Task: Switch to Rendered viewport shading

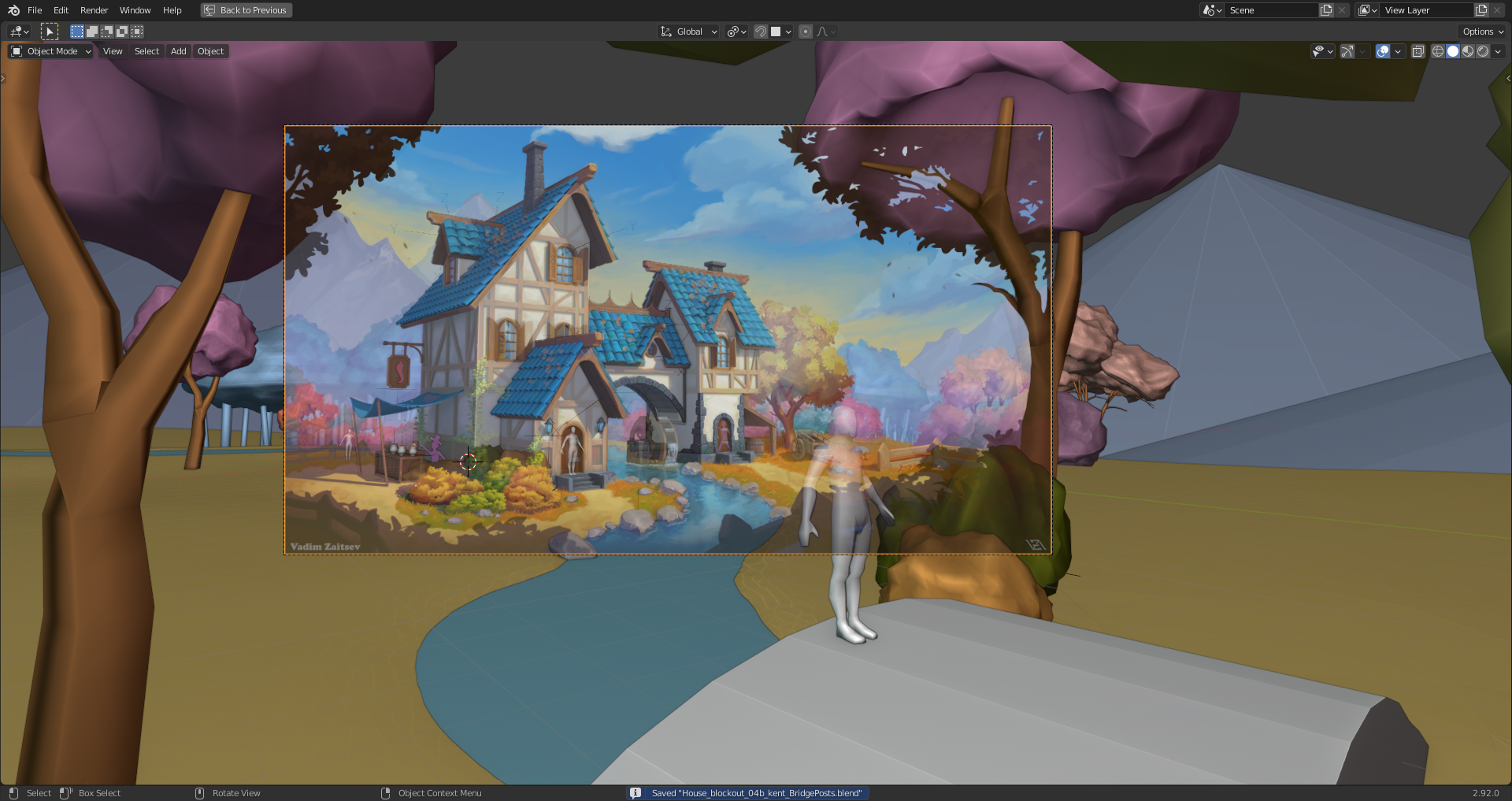Action: tap(1483, 51)
